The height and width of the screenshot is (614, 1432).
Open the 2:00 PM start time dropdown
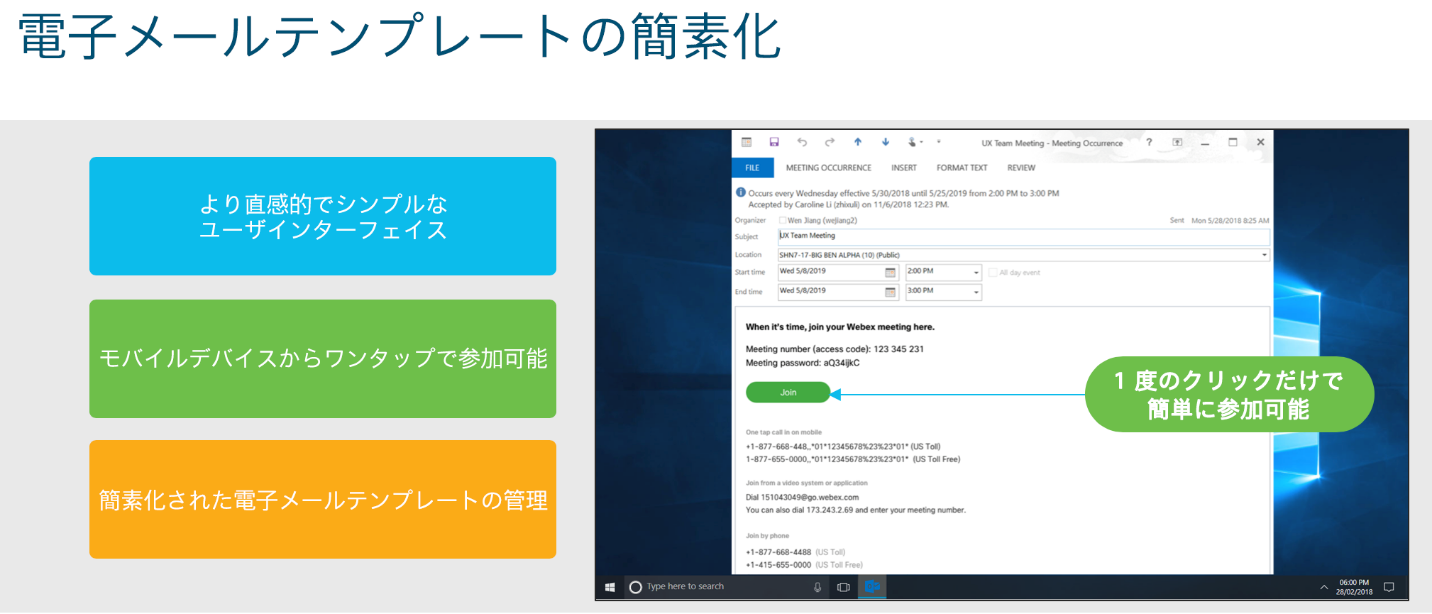point(976,272)
